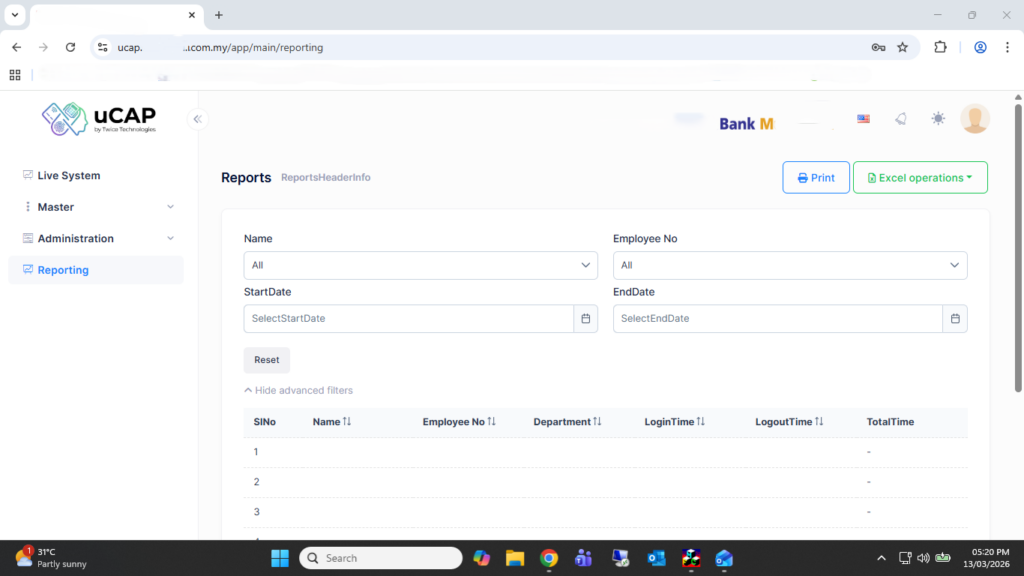
Task: Expand the Excel operations dropdown
Action: [920, 178]
